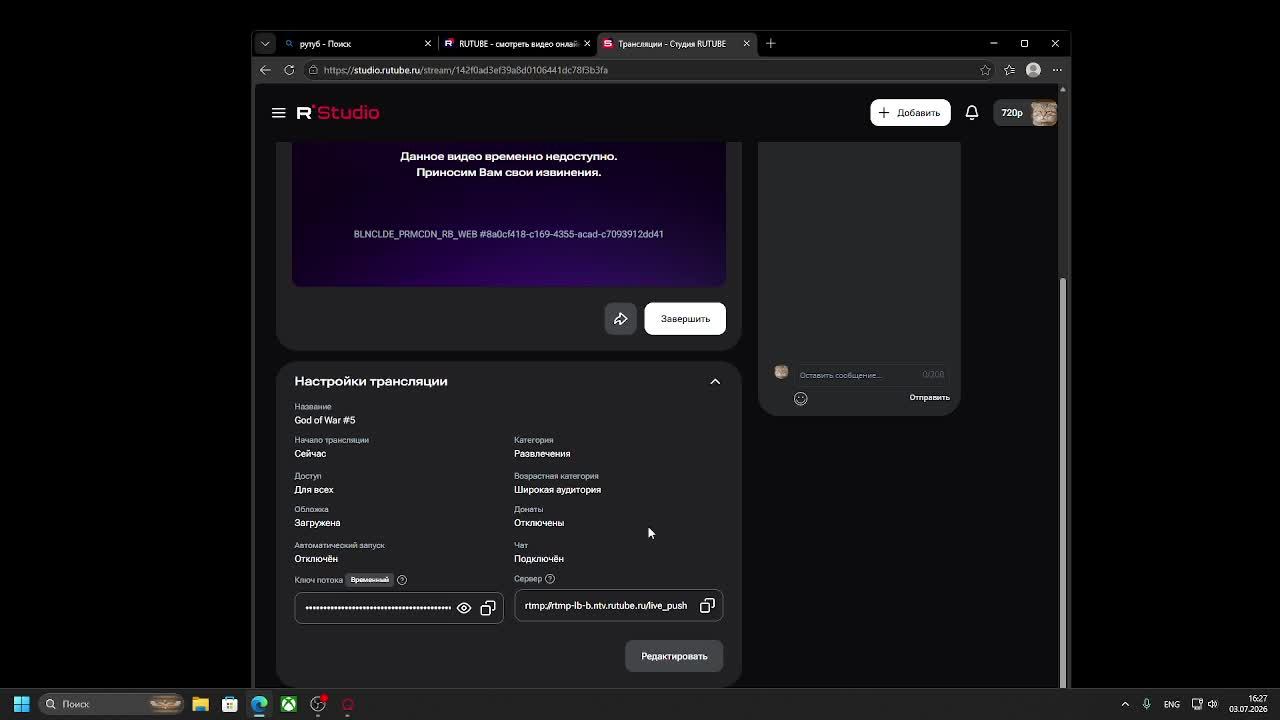Click the server URL field
Image resolution: width=1280 pixels, height=720 pixels.
coord(618,606)
